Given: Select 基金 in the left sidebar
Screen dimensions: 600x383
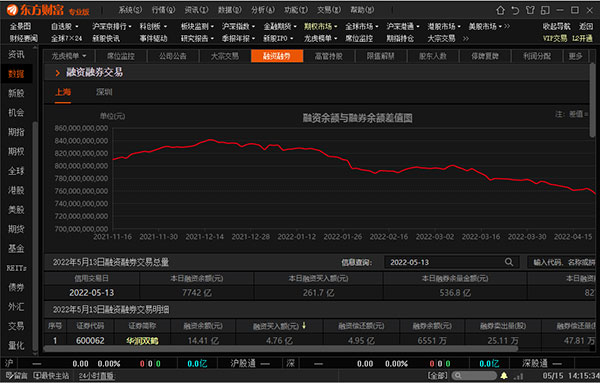Looking at the screenshot, I should (16, 248).
